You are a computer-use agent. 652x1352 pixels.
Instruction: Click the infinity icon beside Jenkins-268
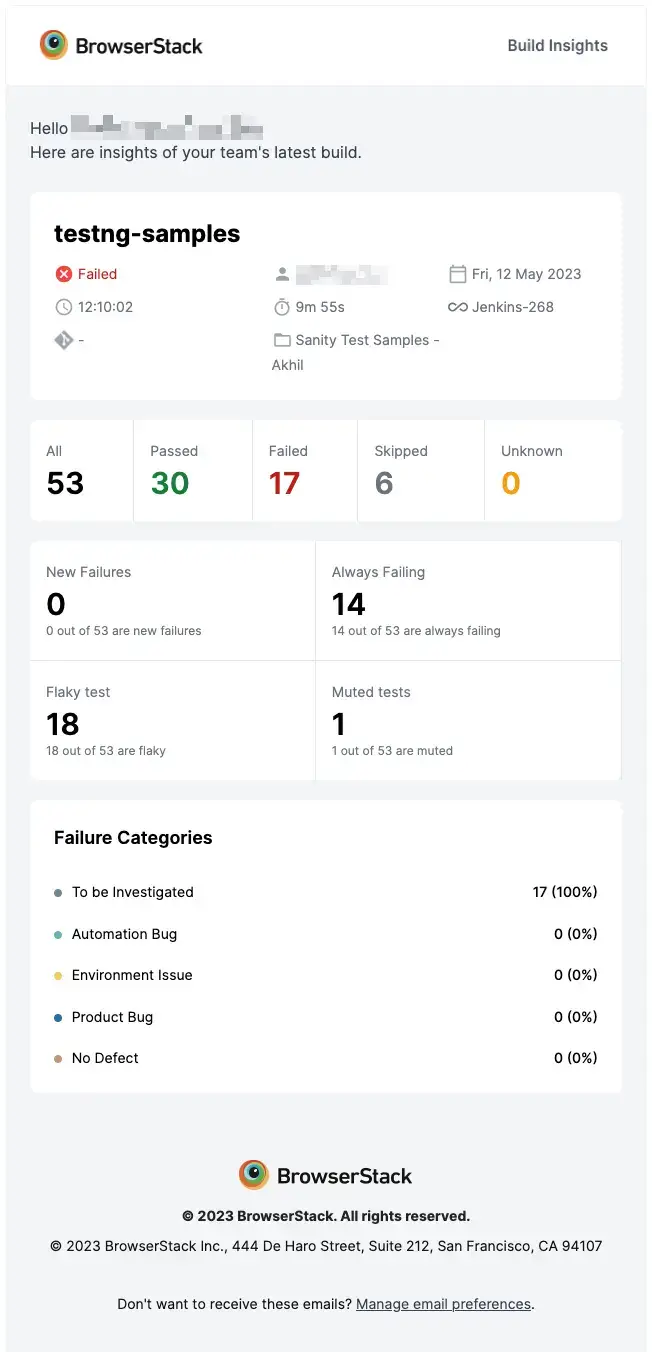pyautogui.click(x=458, y=307)
